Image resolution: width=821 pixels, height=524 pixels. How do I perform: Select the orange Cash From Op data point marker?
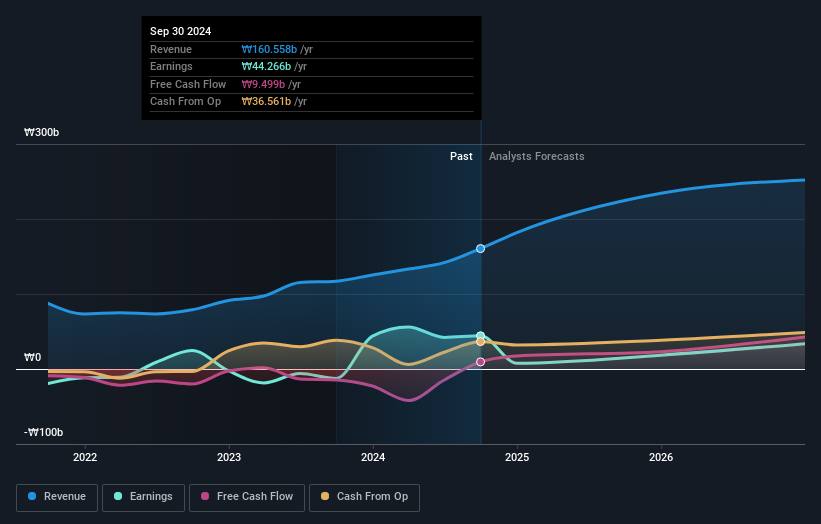pos(480,342)
